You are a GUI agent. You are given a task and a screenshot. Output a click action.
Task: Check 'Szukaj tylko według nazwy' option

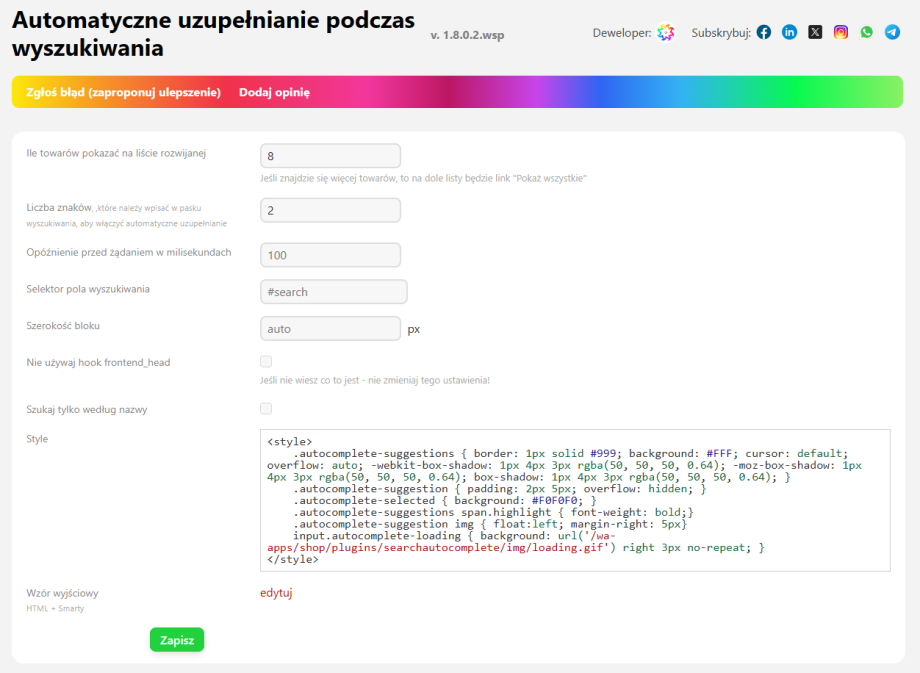click(x=266, y=409)
